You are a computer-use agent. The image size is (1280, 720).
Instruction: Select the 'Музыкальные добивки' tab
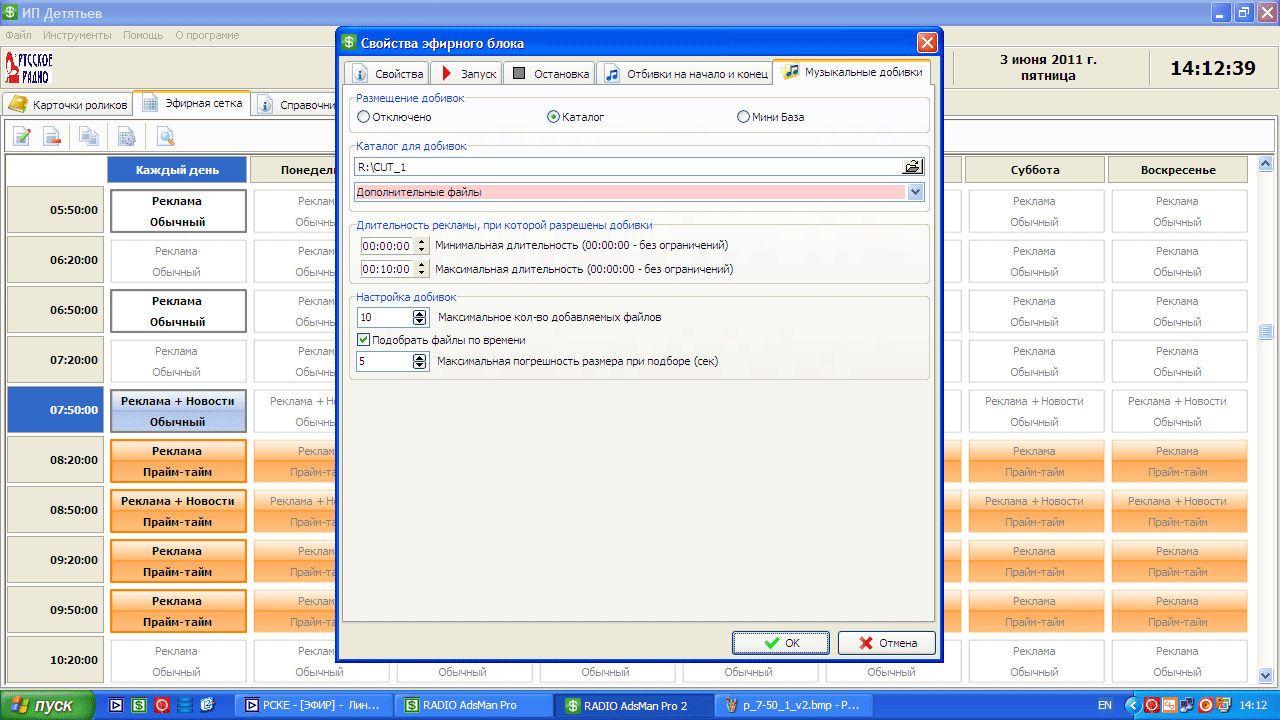click(852, 72)
